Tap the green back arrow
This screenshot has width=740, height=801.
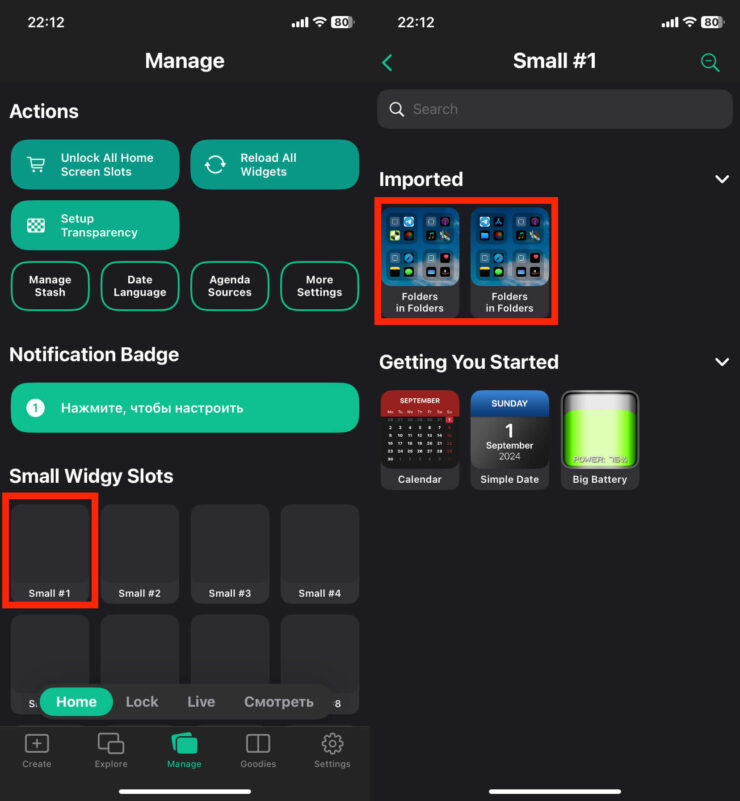[387, 62]
